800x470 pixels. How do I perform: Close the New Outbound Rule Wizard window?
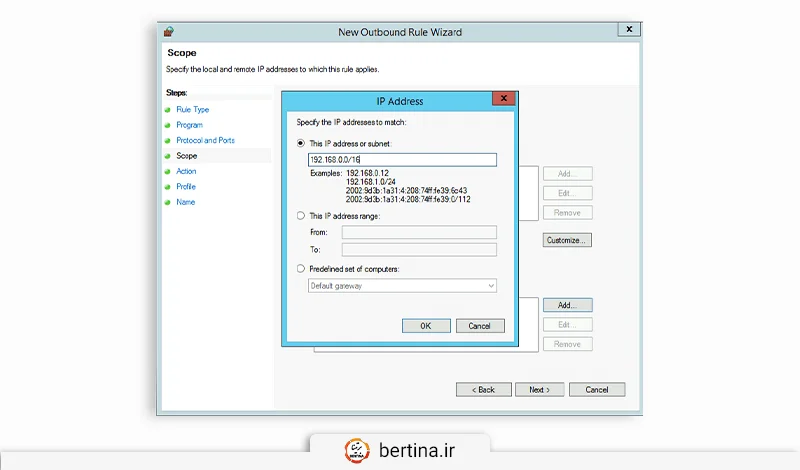click(x=629, y=31)
